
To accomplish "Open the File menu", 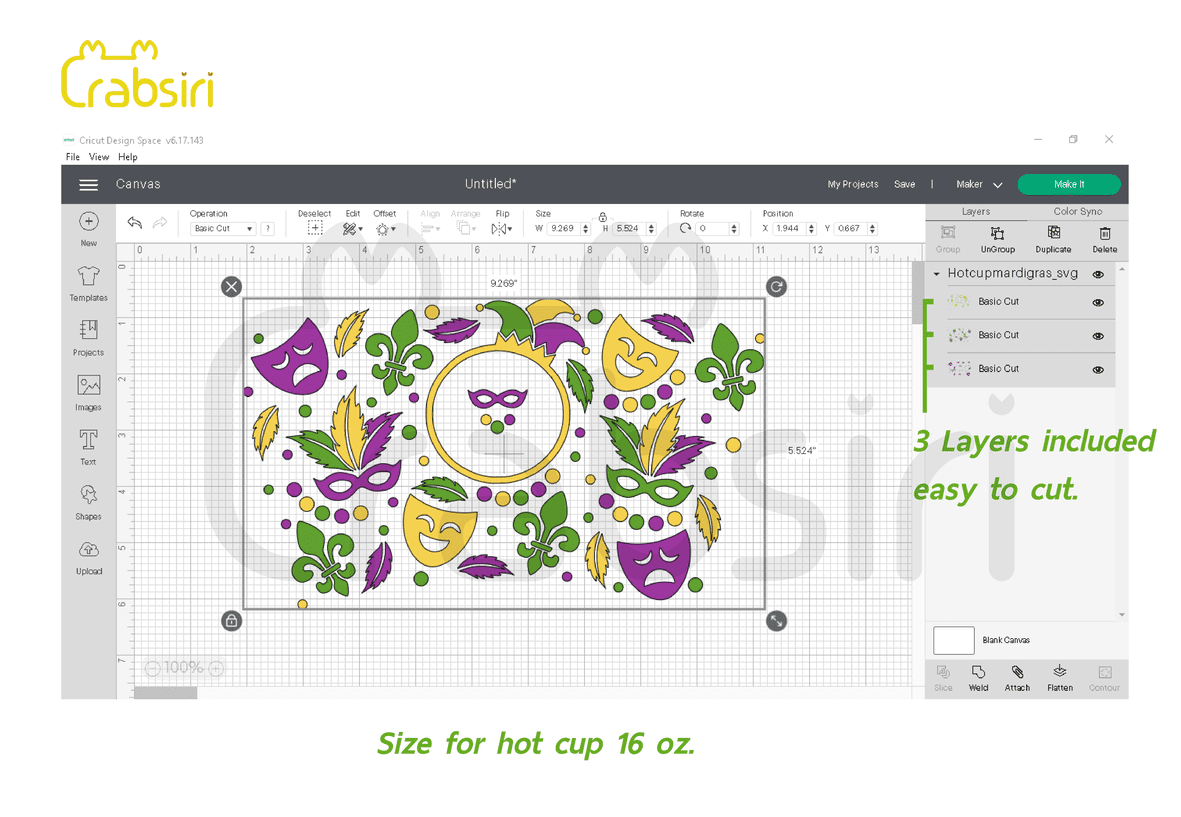I will click(x=72, y=157).
